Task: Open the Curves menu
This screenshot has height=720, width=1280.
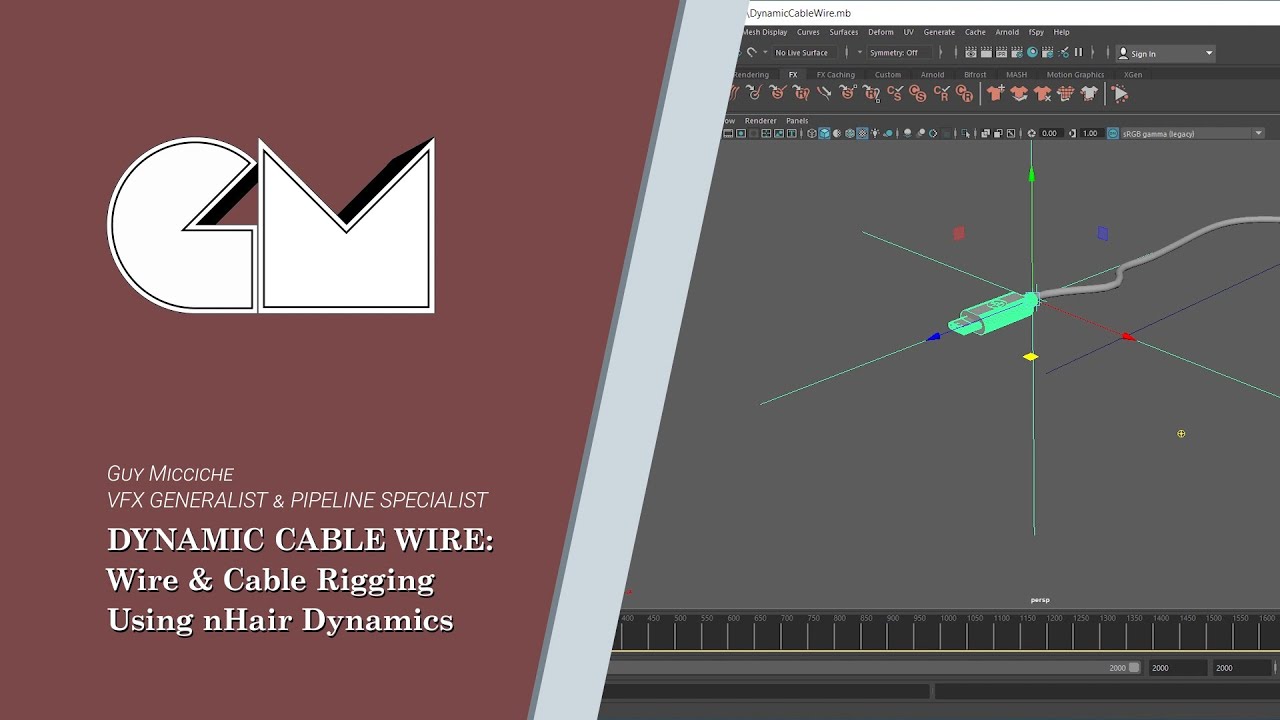Action: 808,32
